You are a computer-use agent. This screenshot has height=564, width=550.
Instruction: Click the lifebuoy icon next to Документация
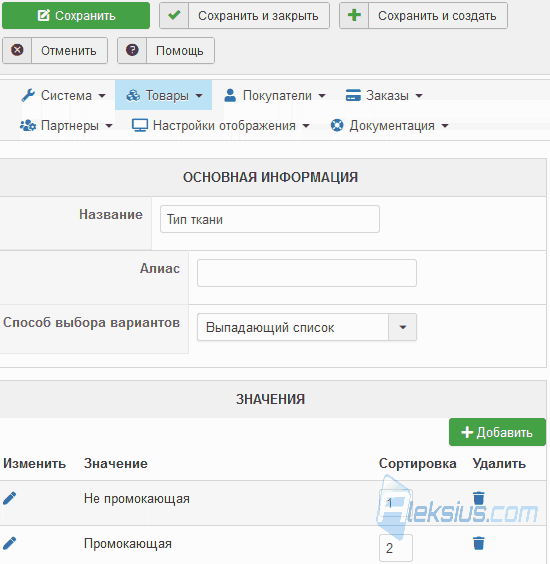pos(337,125)
